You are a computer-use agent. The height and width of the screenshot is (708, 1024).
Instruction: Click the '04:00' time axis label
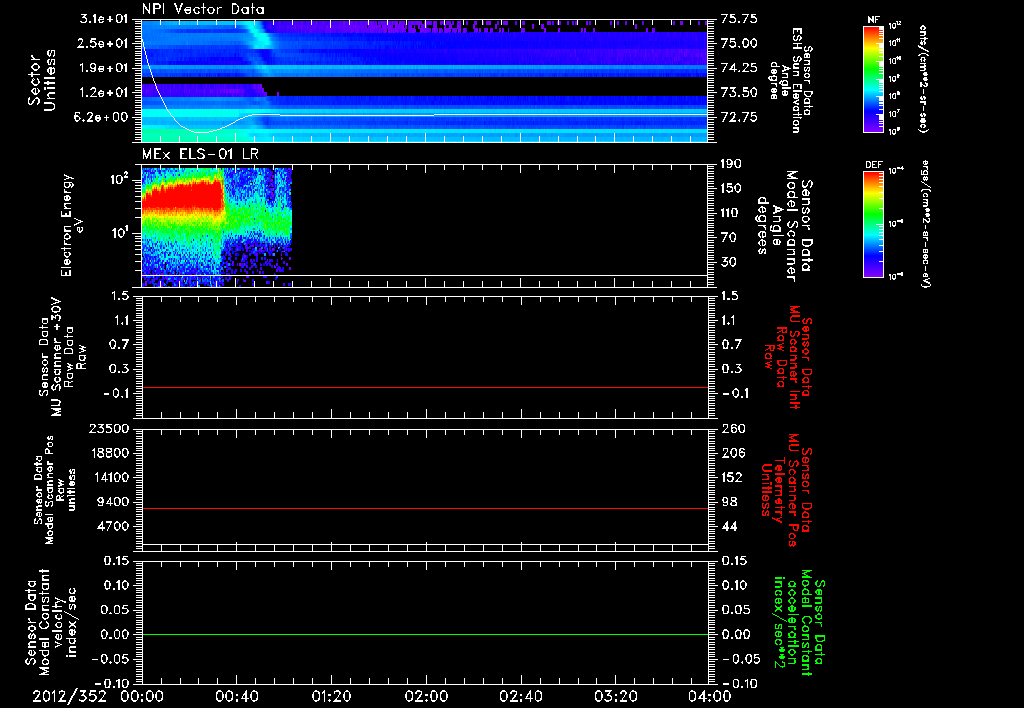click(x=709, y=696)
